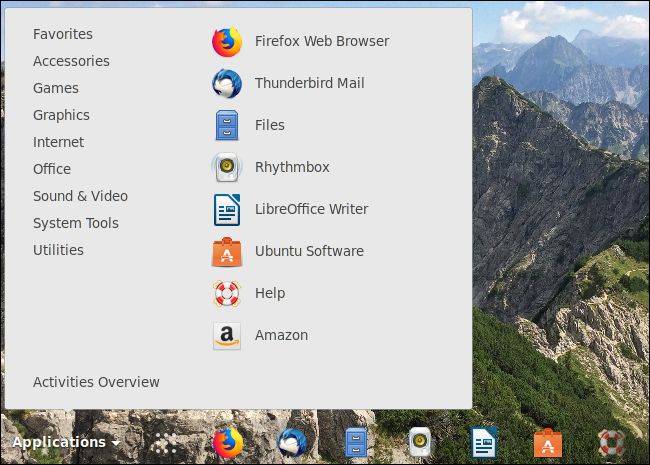Screen dimensions: 650x465
Task: Open the Help lifebuoy icon in menu
Action: pos(227,293)
